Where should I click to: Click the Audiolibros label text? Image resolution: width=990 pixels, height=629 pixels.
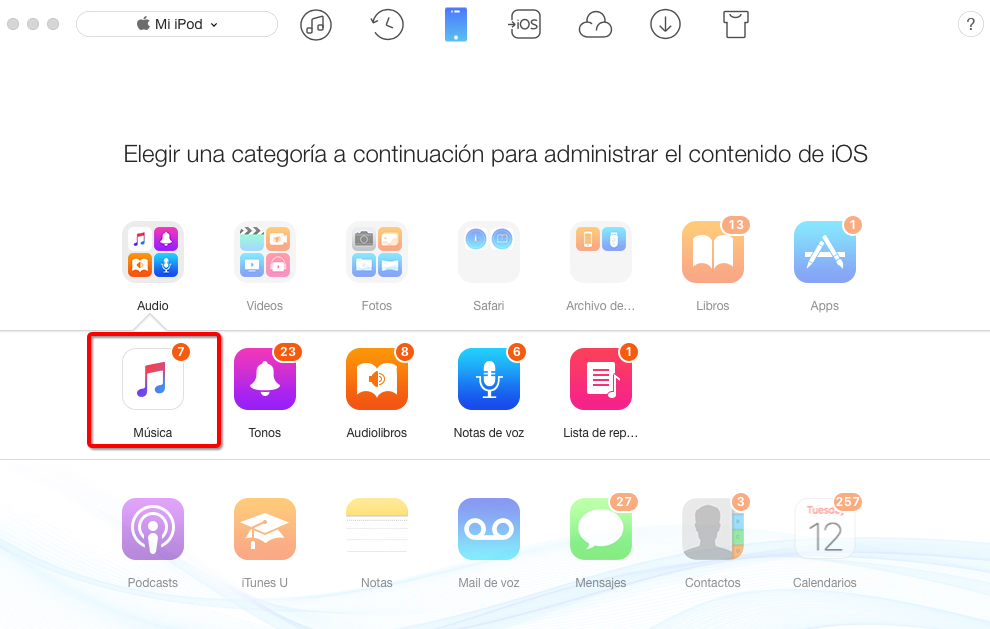[x=377, y=433]
